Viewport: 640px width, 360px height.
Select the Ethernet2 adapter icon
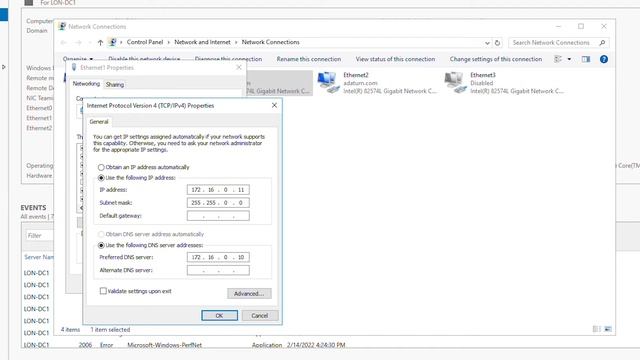coord(329,82)
